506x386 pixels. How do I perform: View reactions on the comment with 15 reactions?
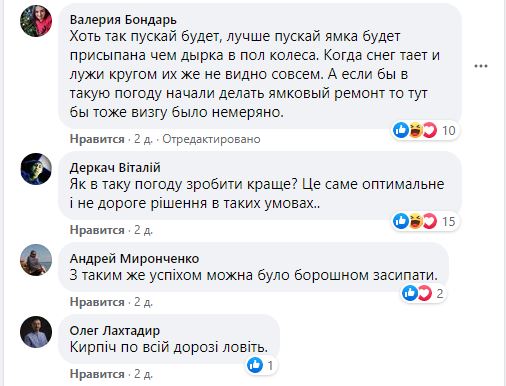pyautogui.click(x=425, y=221)
